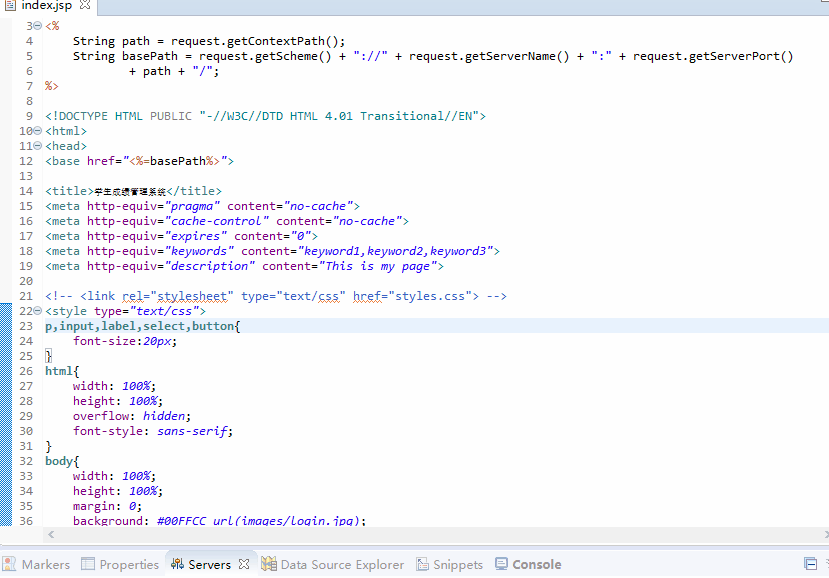This screenshot has width=829, height=578.
Task: Click line number 20 in gutter
Action: click(26, 281)
